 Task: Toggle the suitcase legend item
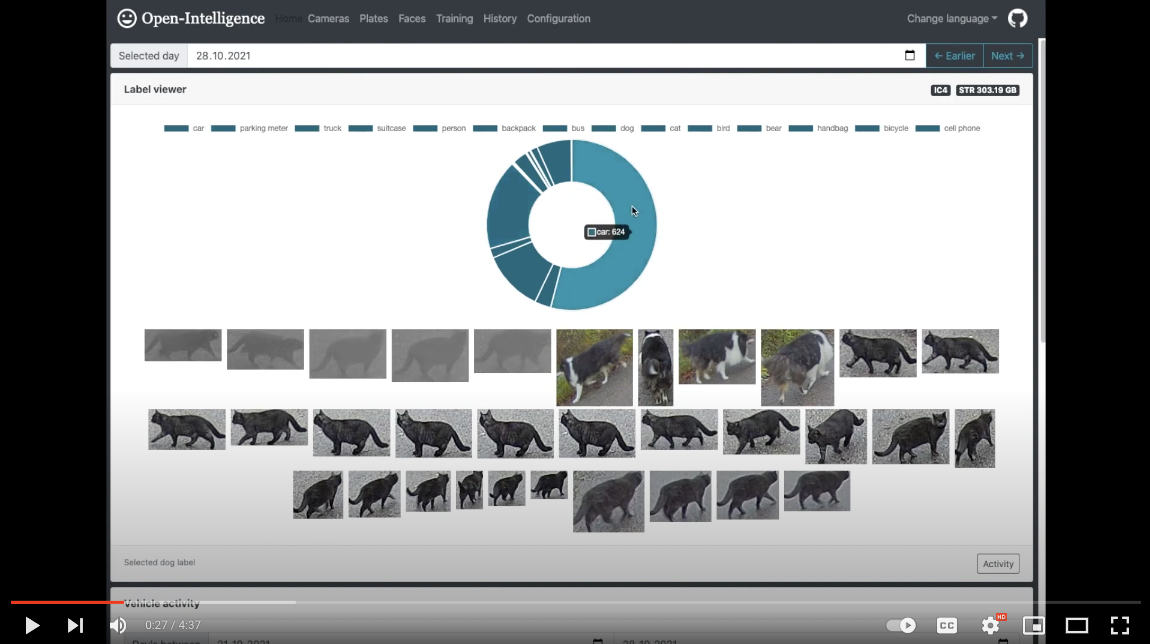377,128
